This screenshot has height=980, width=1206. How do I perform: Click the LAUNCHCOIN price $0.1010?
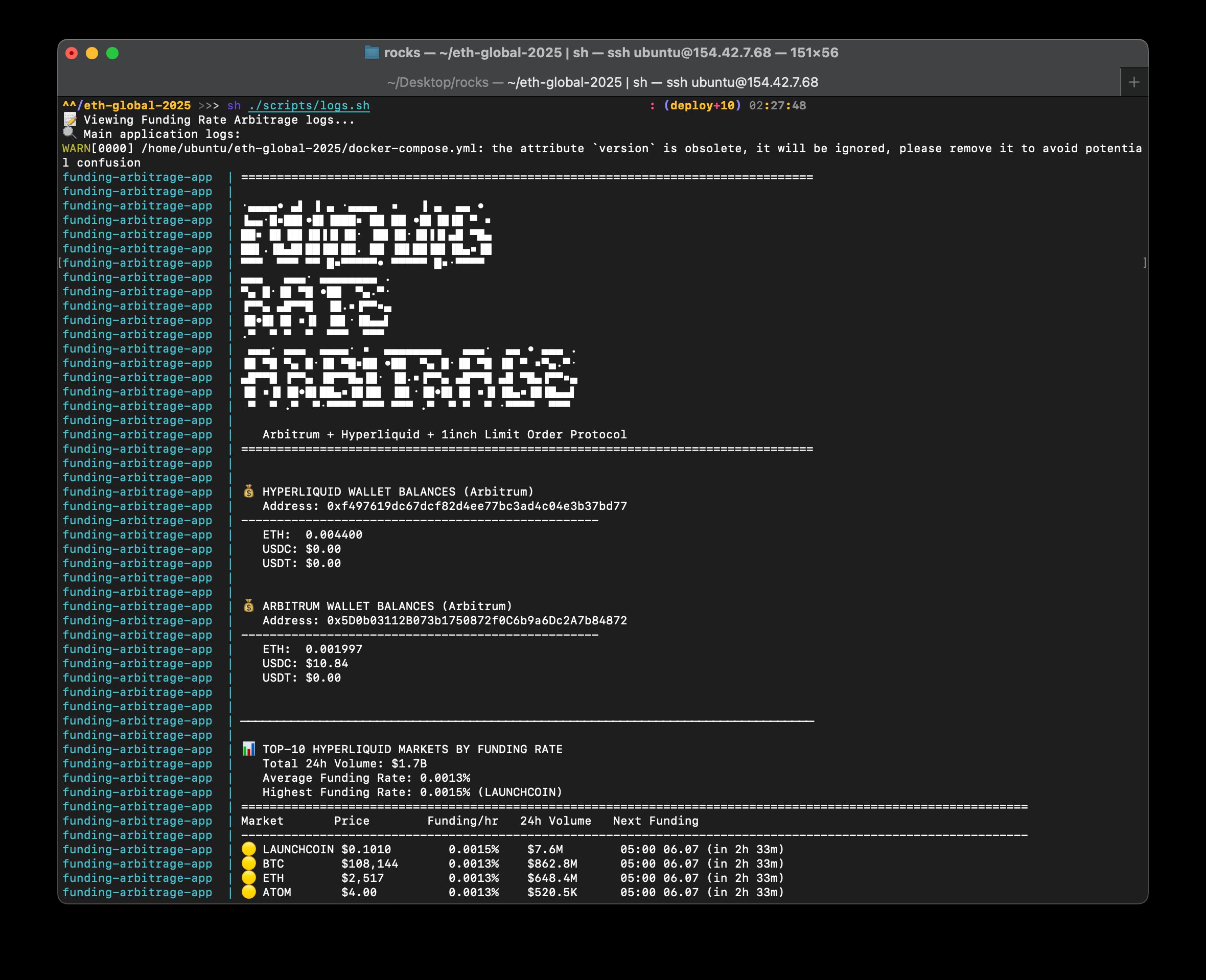[x=366, y=849]
